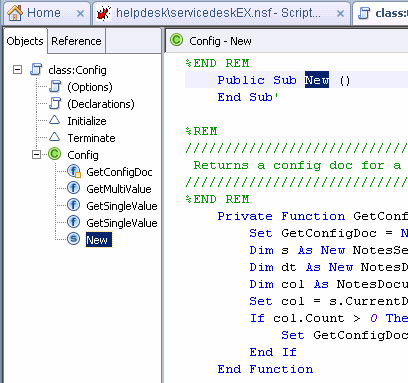
Task: Close the servicedeskEX.nsf Script tab
Action: pos(340,14)
